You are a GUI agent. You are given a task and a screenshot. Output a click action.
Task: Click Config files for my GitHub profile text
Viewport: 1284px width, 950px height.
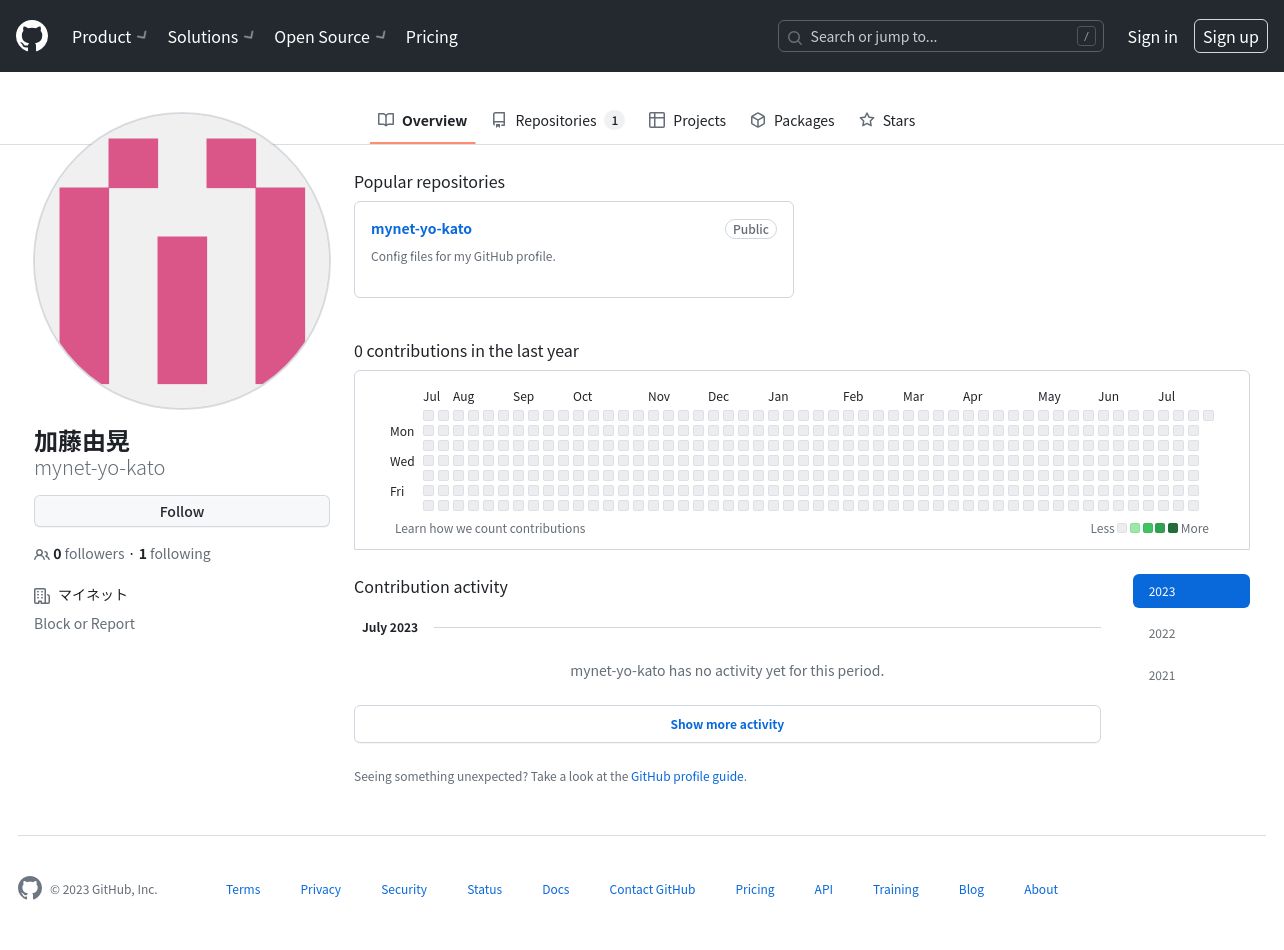(x=463, y=256)
